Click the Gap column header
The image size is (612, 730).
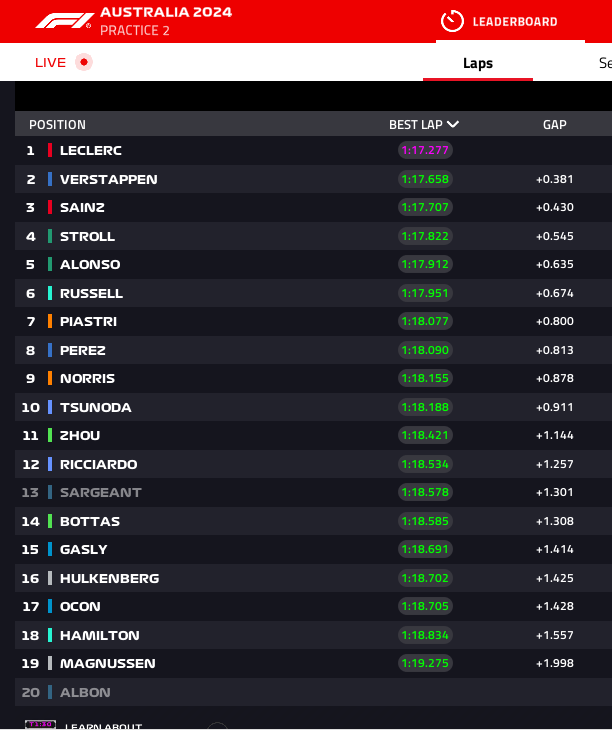coord(554,125)
